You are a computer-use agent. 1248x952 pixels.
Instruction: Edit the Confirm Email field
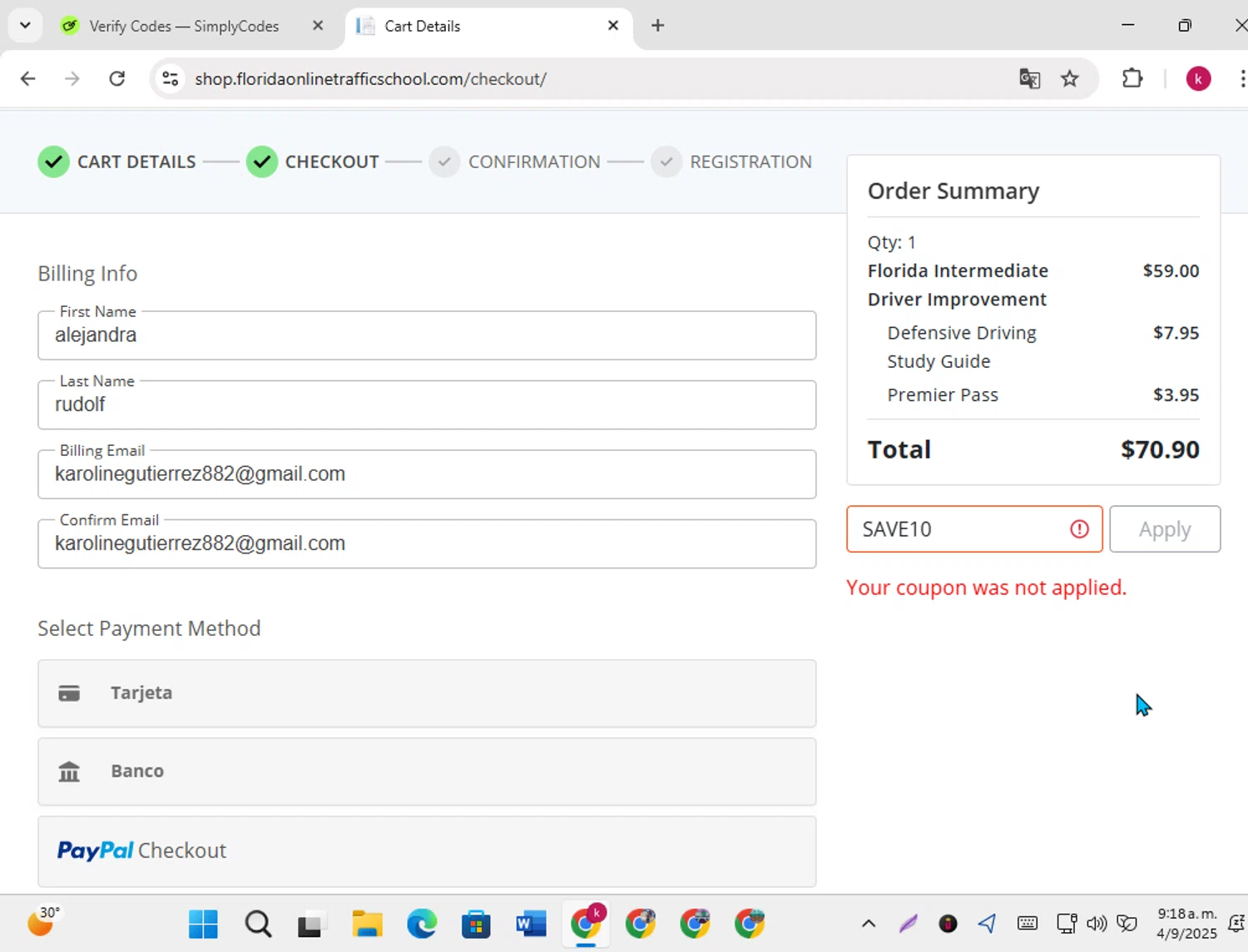pyautogui.click(x=427, y=544)
